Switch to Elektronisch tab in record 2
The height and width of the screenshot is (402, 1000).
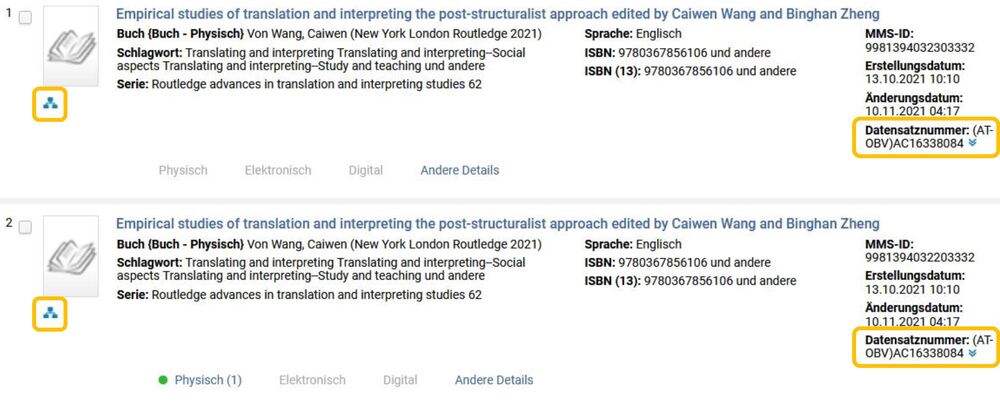[x=312, y=380]
